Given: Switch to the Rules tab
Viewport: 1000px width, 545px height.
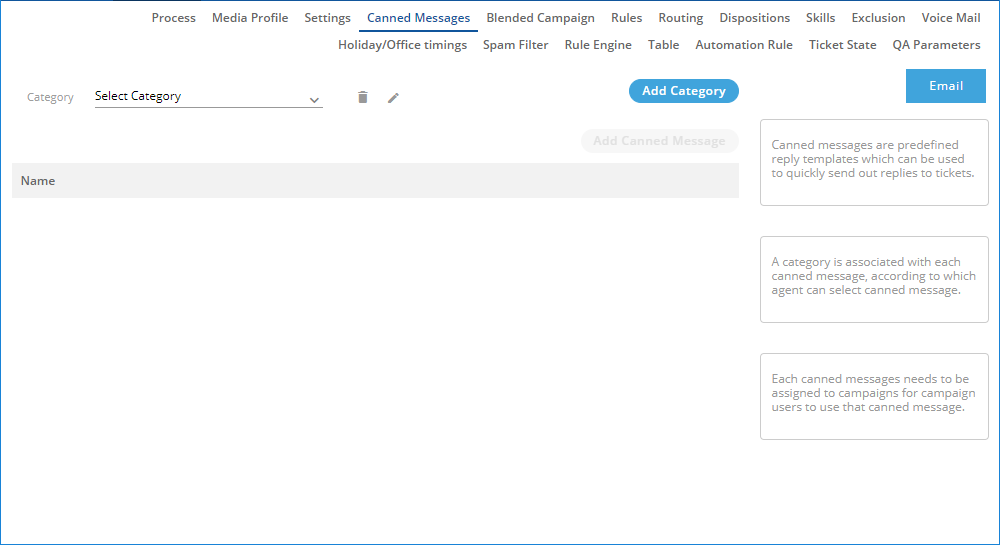Looking at the screenshot, I should (x=626, y=18).
